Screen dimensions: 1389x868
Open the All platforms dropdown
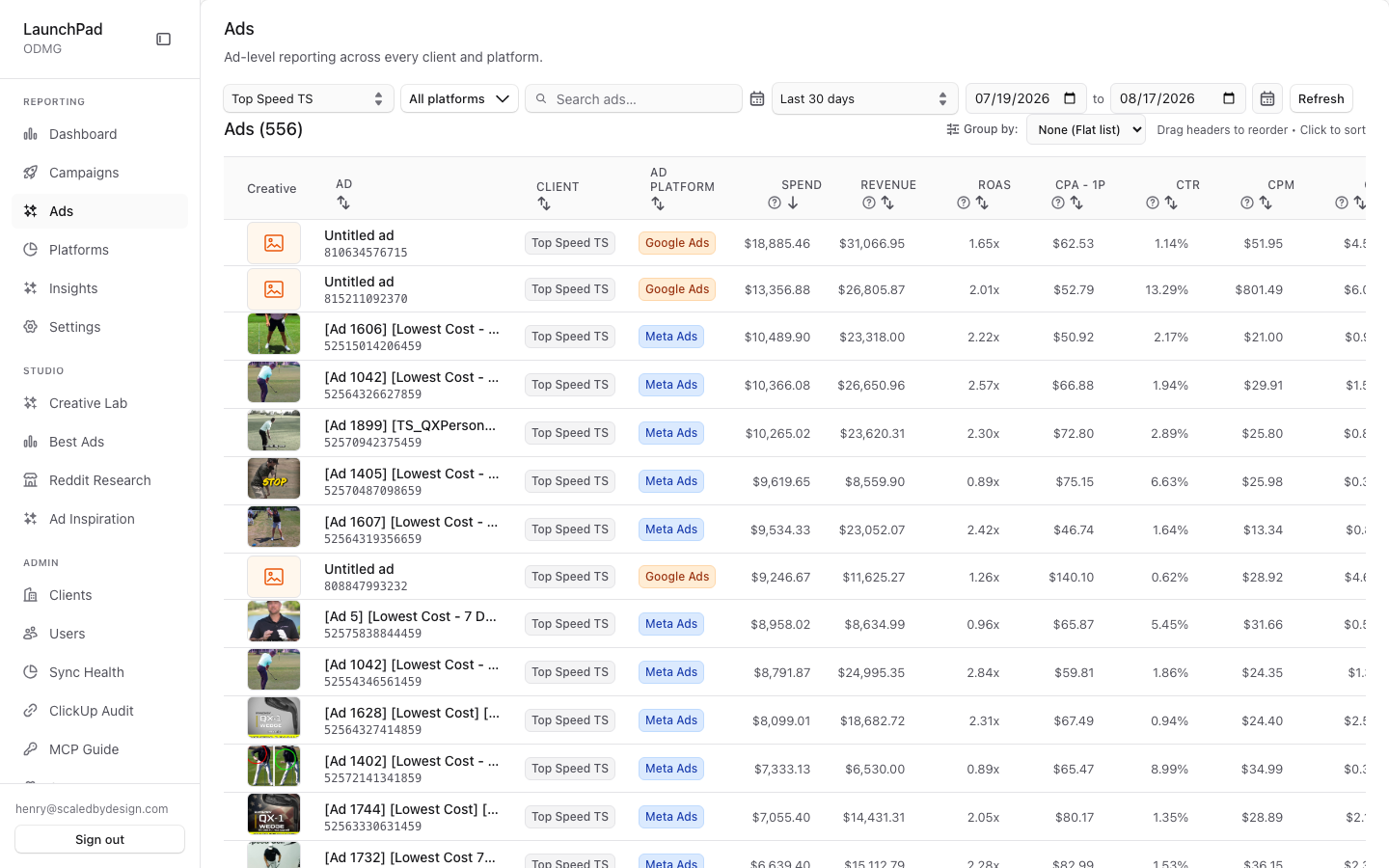pos(459,98)
